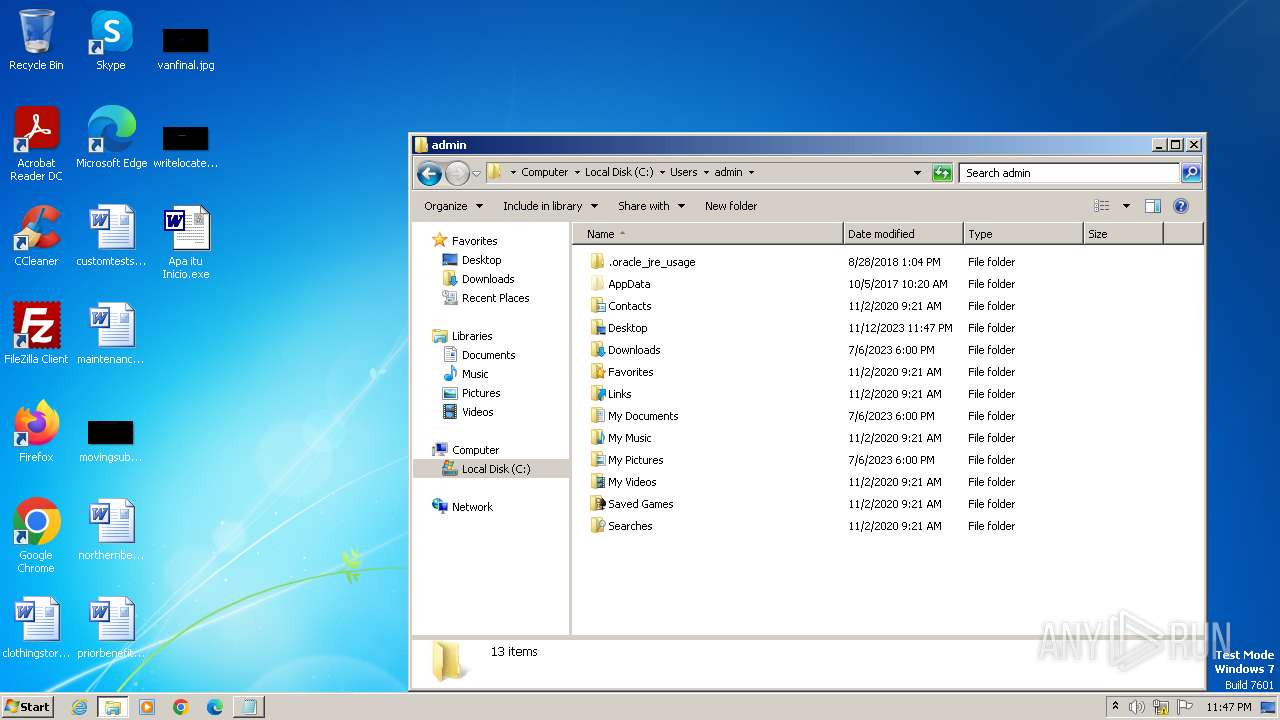Change view with the views icon
Viewport: 1280px width, 720px height.
(1102, 206)
